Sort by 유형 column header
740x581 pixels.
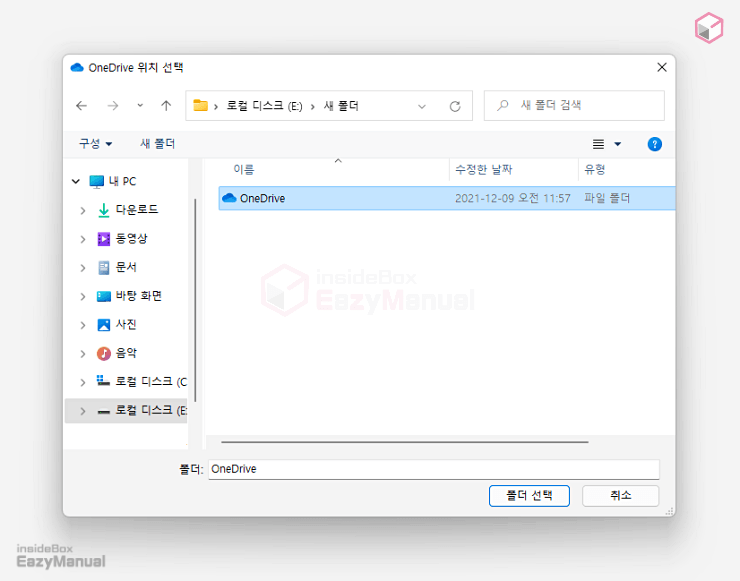point(595,169)
